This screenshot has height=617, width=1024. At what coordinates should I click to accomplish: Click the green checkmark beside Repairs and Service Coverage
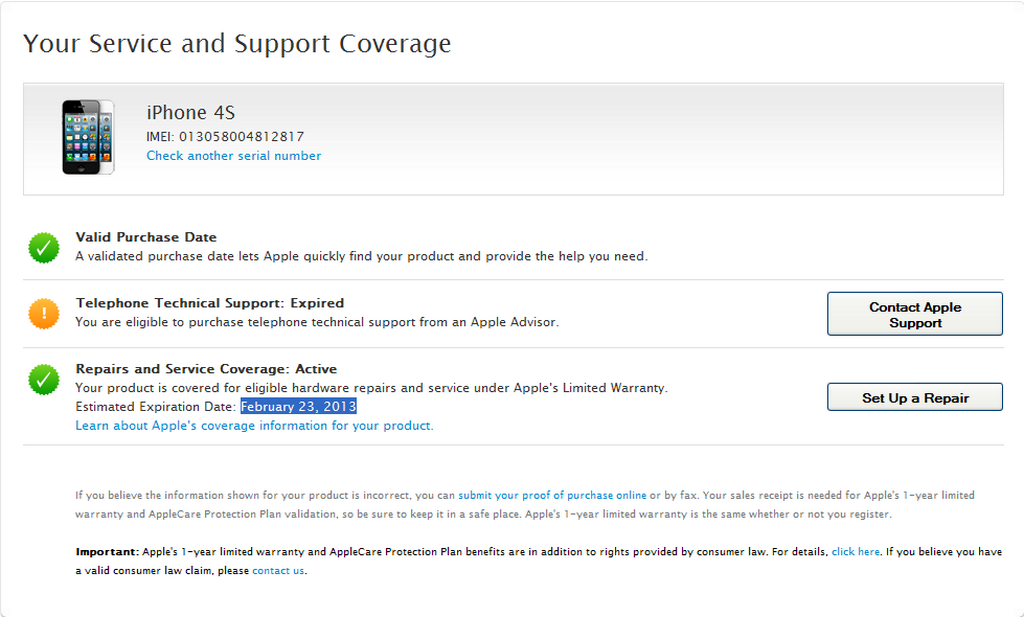(44, 379)
